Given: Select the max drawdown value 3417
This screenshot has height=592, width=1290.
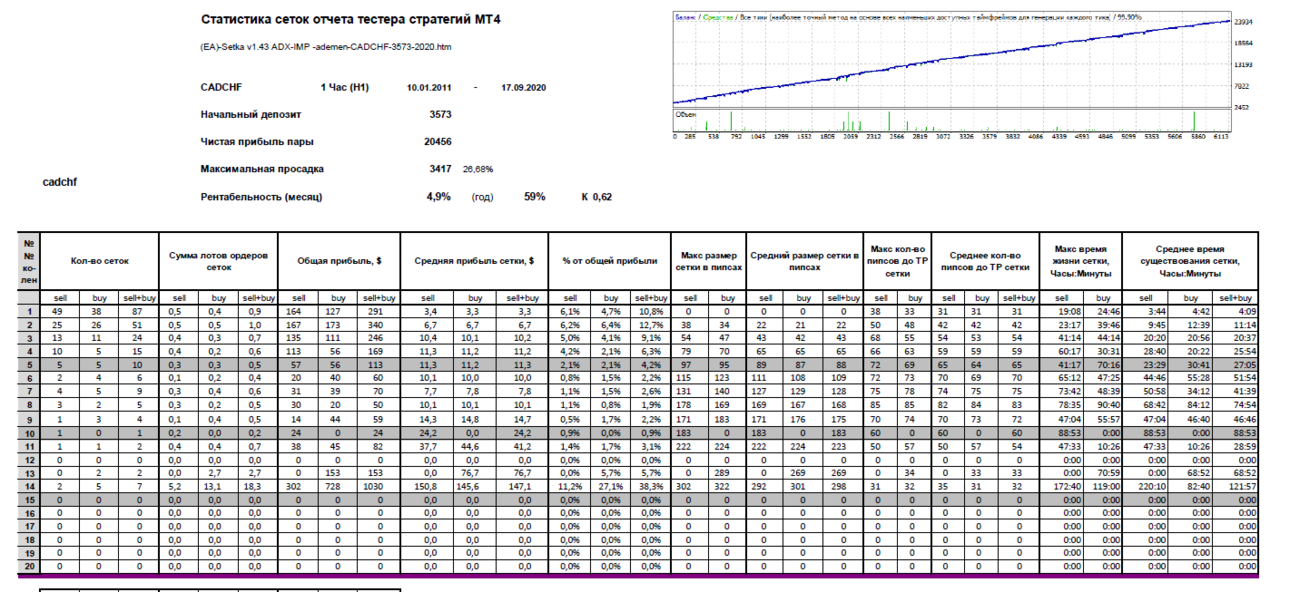Looking at the screenshot, I should tap(440, 169).
